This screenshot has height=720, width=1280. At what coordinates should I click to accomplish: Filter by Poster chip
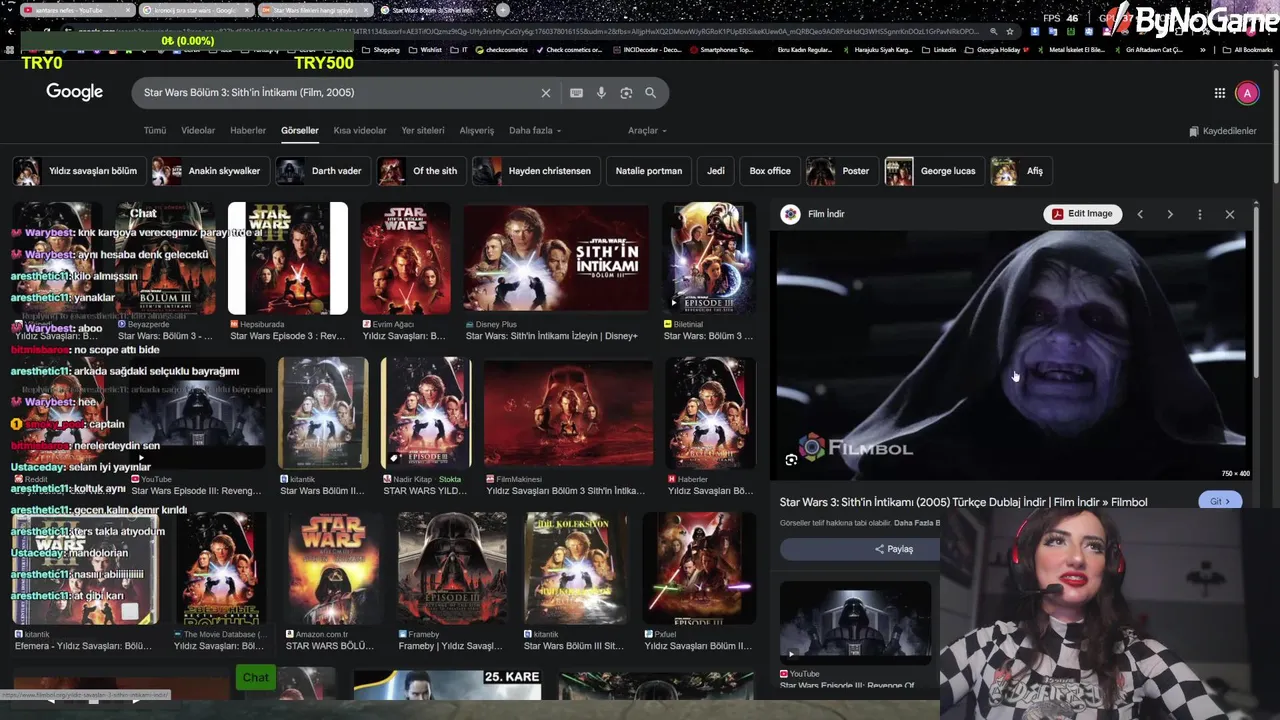(x=843, y=171)
